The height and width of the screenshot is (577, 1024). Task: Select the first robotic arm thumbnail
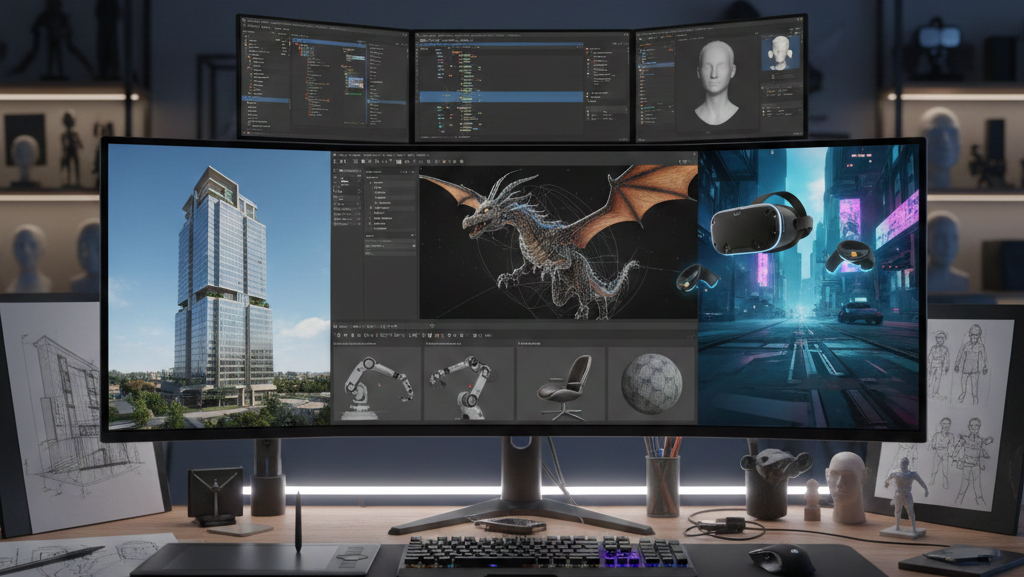pyautogui.click(x=378, y=384)
